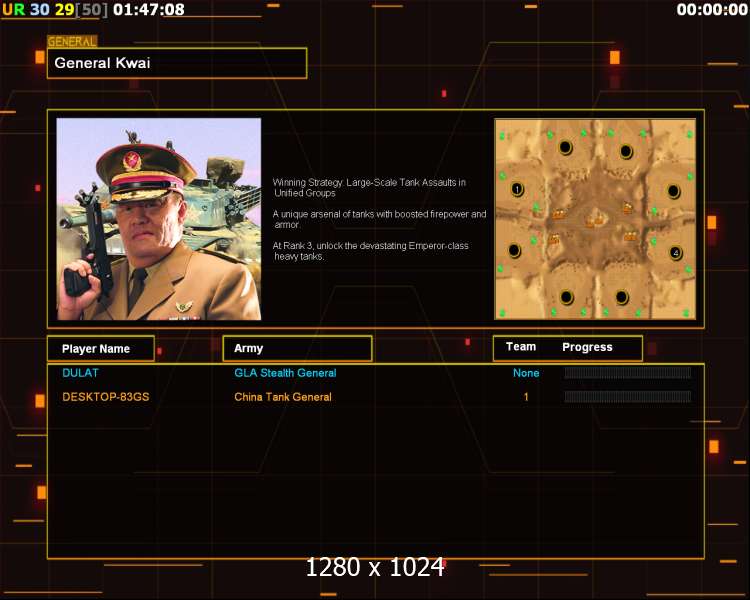Click the China Tank General army entry

tap(283, 397)
